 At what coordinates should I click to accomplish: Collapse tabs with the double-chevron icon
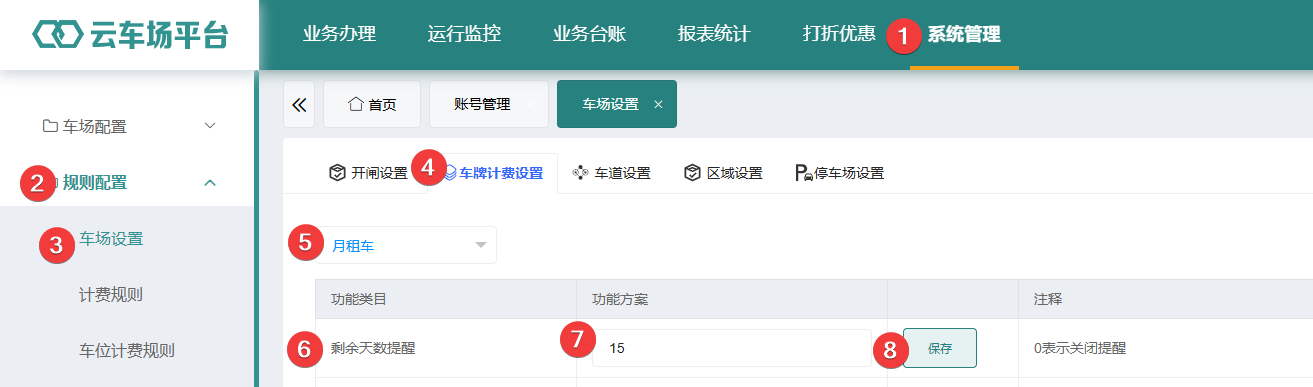pyautogui.click(x=299, y=104)
